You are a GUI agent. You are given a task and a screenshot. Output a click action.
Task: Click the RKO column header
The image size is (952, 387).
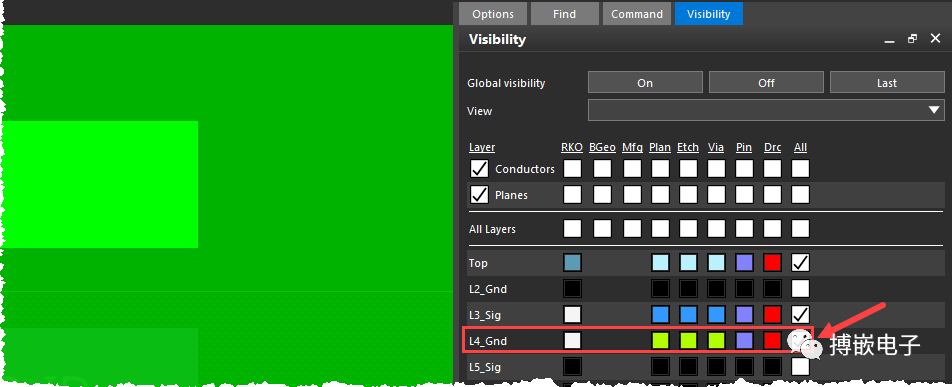(x=572, y=147)
